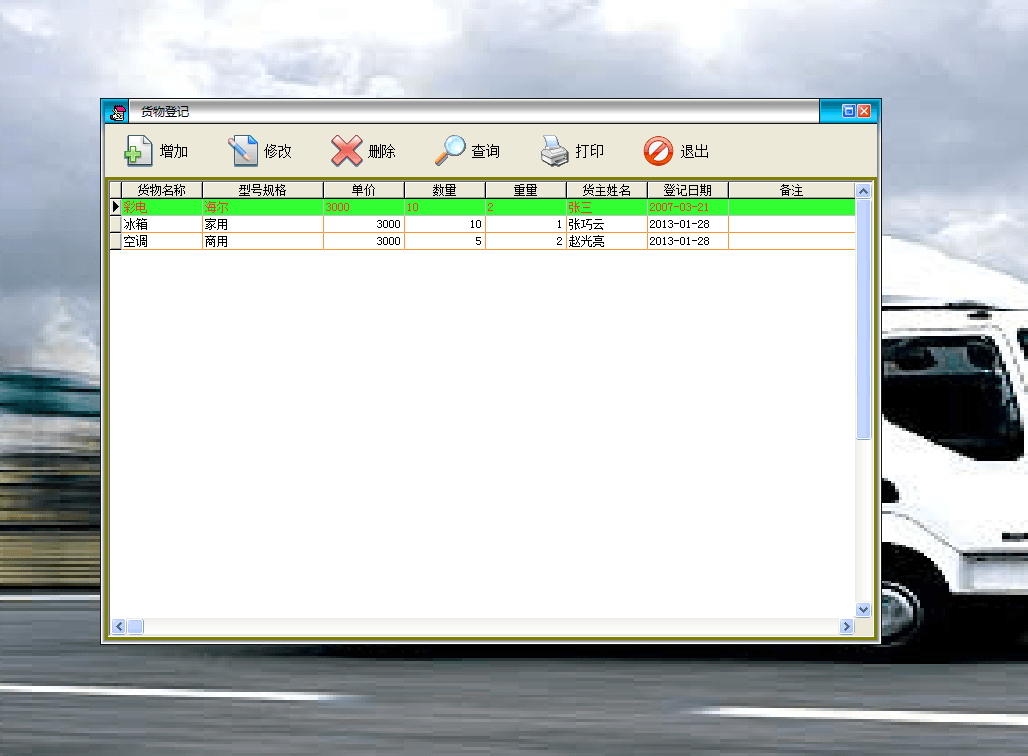Click the 商用 specification cell
The width and height of the screenshot is (1028, 756).
pos(263,241)
